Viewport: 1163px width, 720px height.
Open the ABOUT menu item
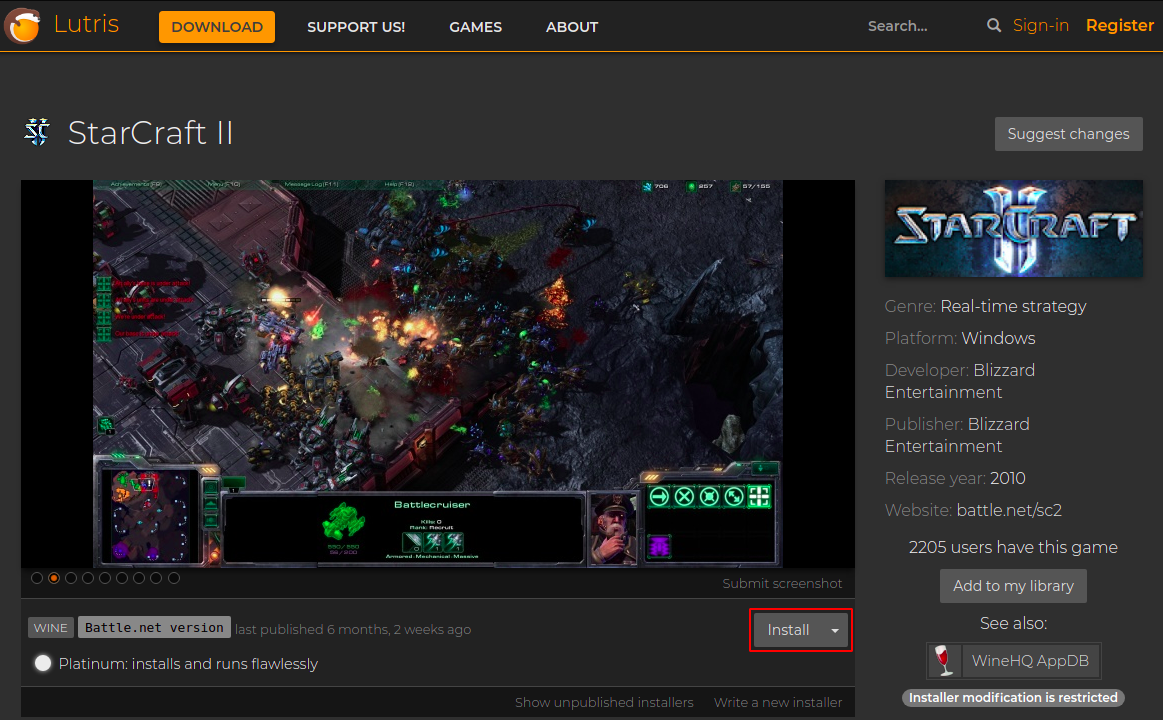[572, 27]
